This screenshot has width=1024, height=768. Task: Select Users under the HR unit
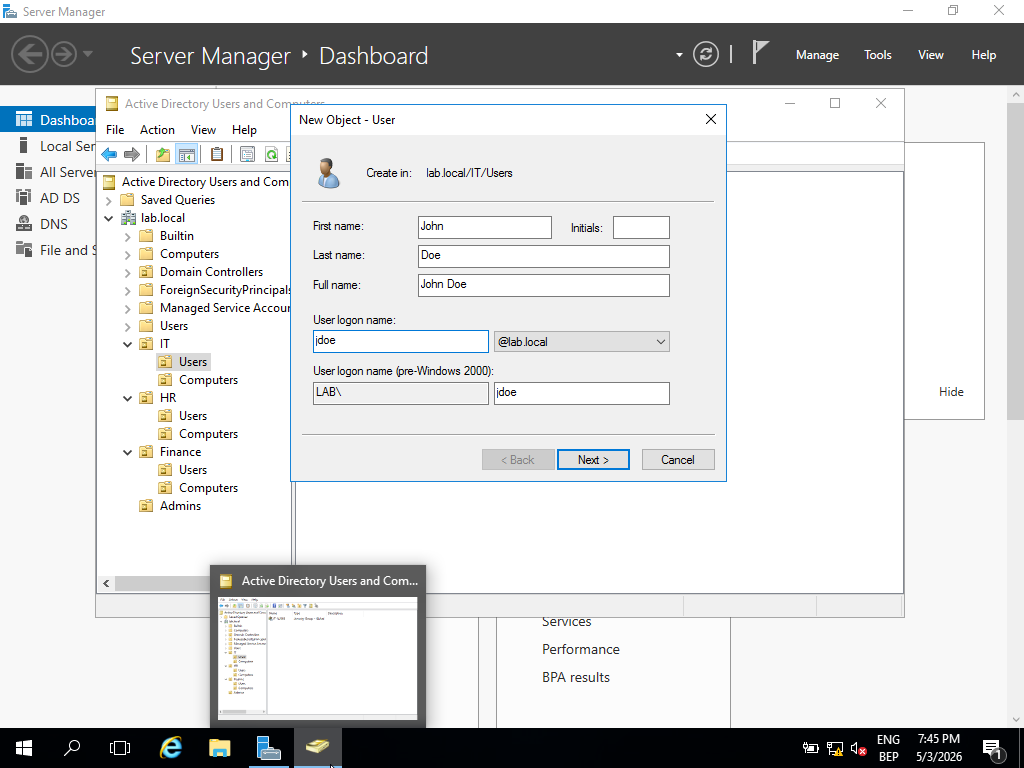(x=193, y=416)
